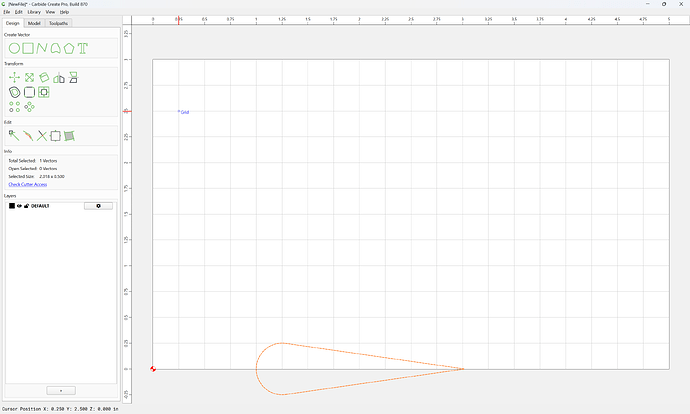The image size is (690, 414).
Task: Click the Total Selected 1 Vectors value
Action: pyautogui.click(x=48, y=161)
